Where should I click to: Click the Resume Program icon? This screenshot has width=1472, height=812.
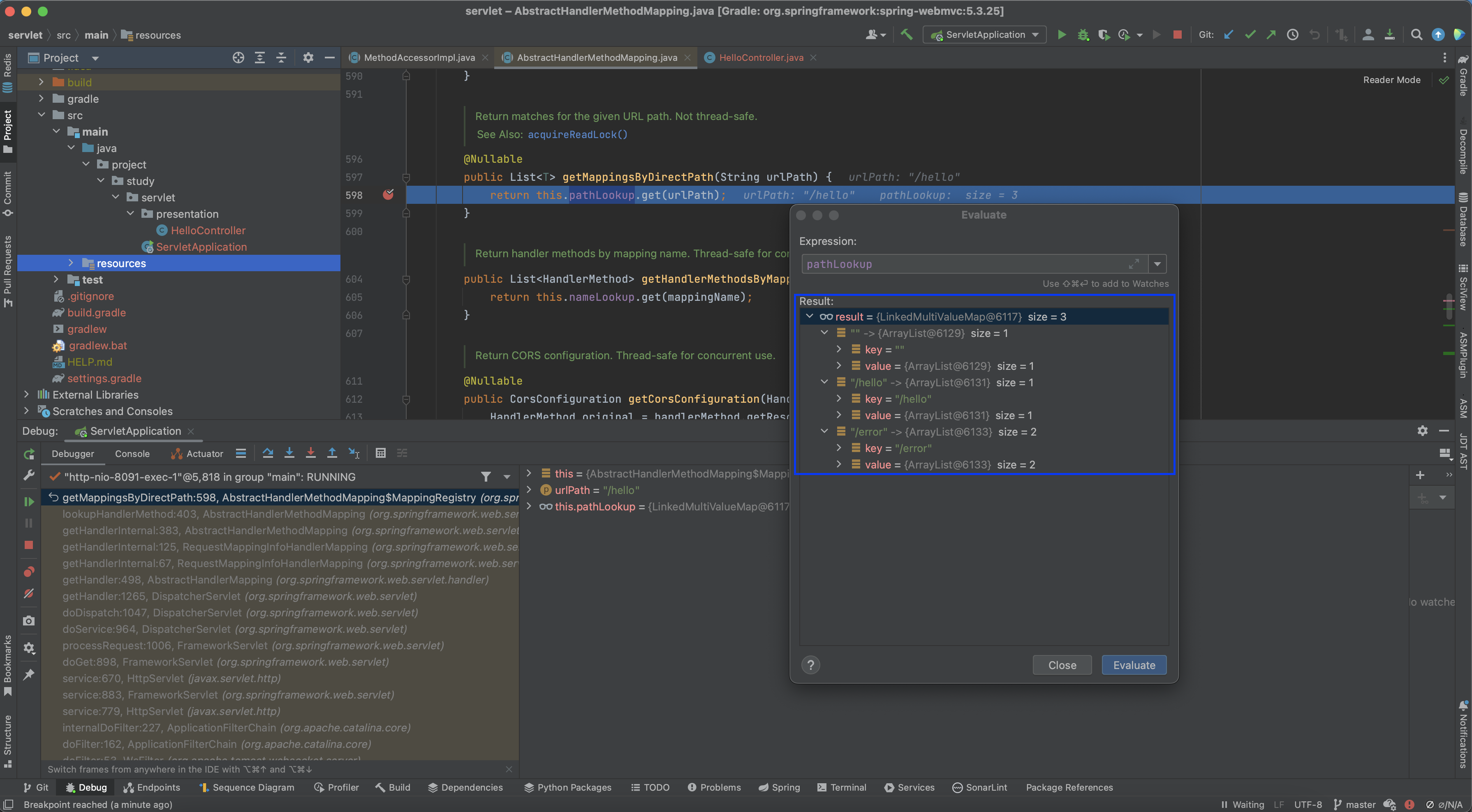[28, 501]
